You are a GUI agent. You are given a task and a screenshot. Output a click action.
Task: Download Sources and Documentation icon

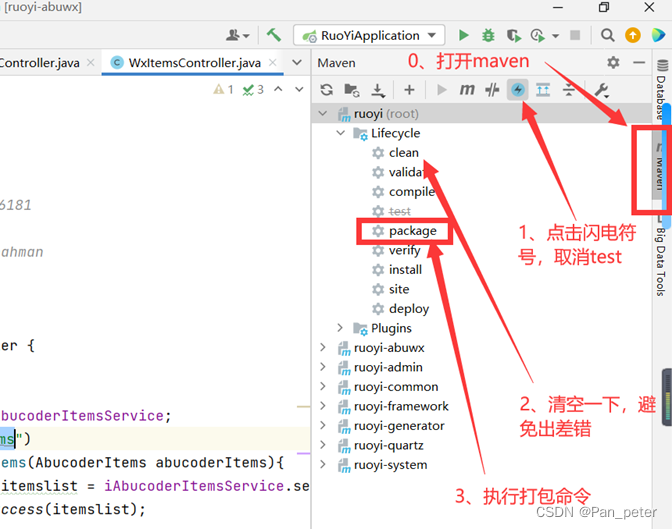click(x=378, y=90)
